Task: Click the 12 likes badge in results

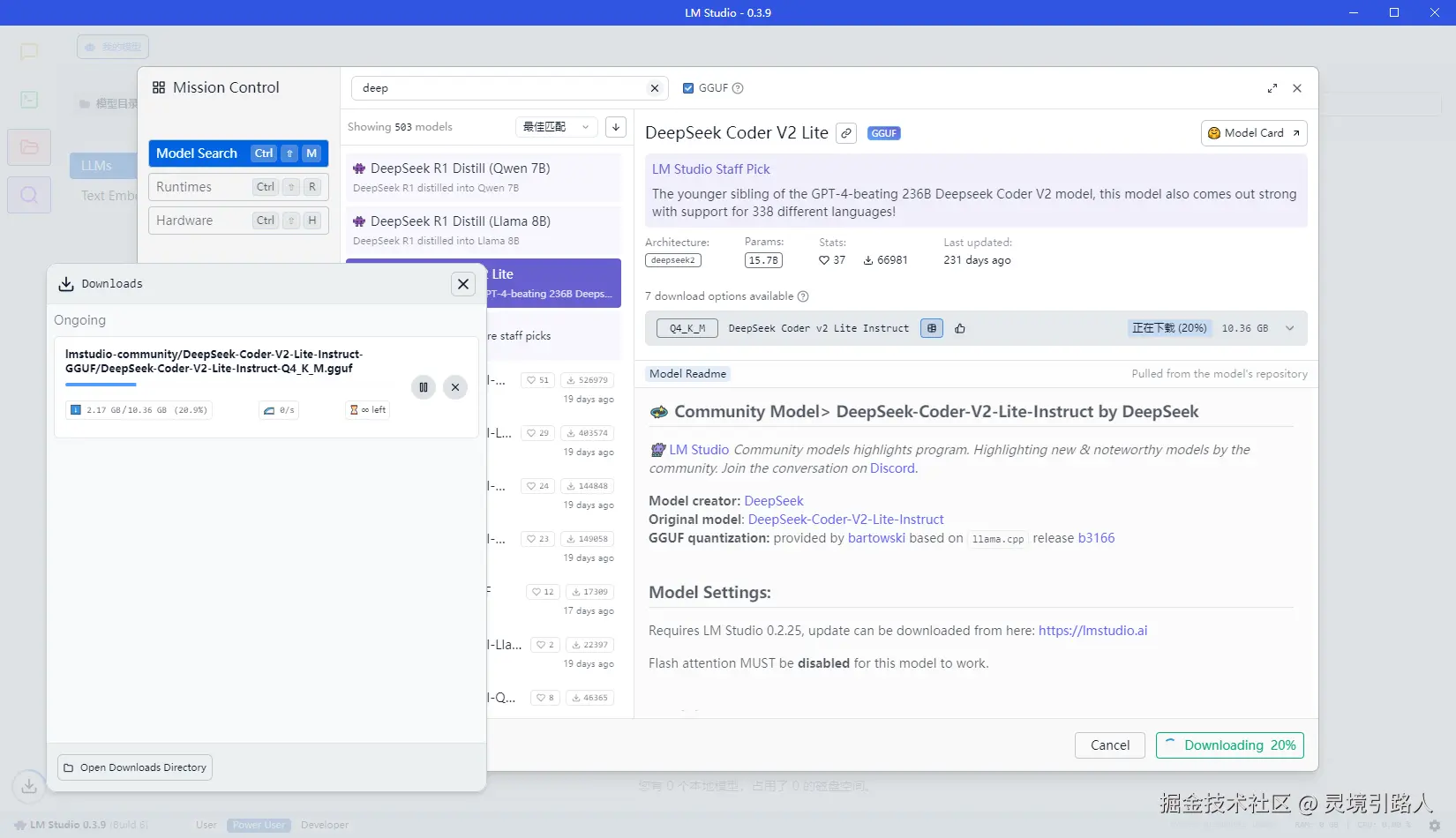Action: click(x=543, y=592)
